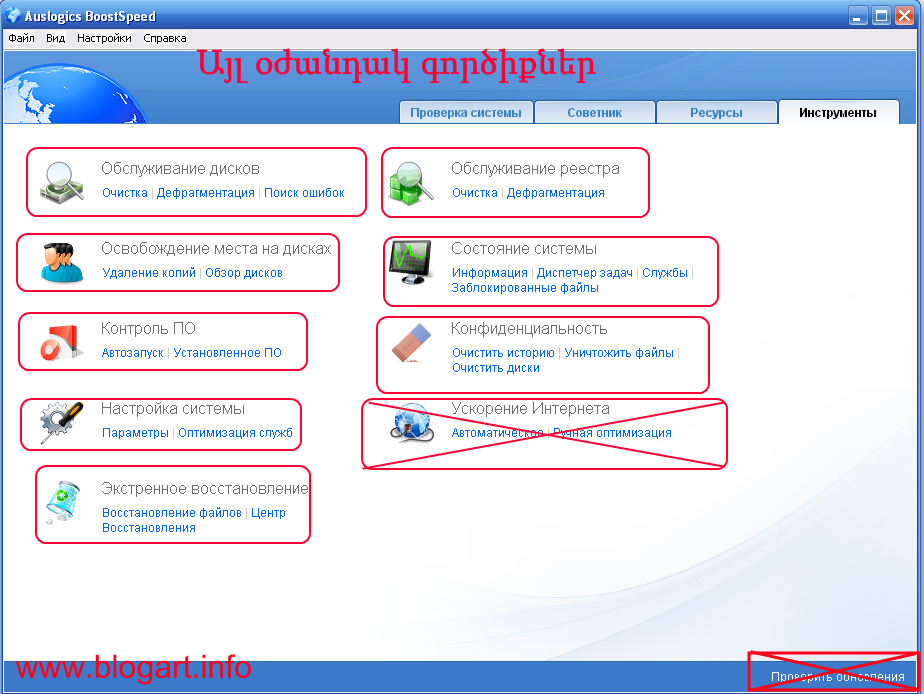
Task: Click the red Контроль ПО software icon
Action: click(62, 342)
